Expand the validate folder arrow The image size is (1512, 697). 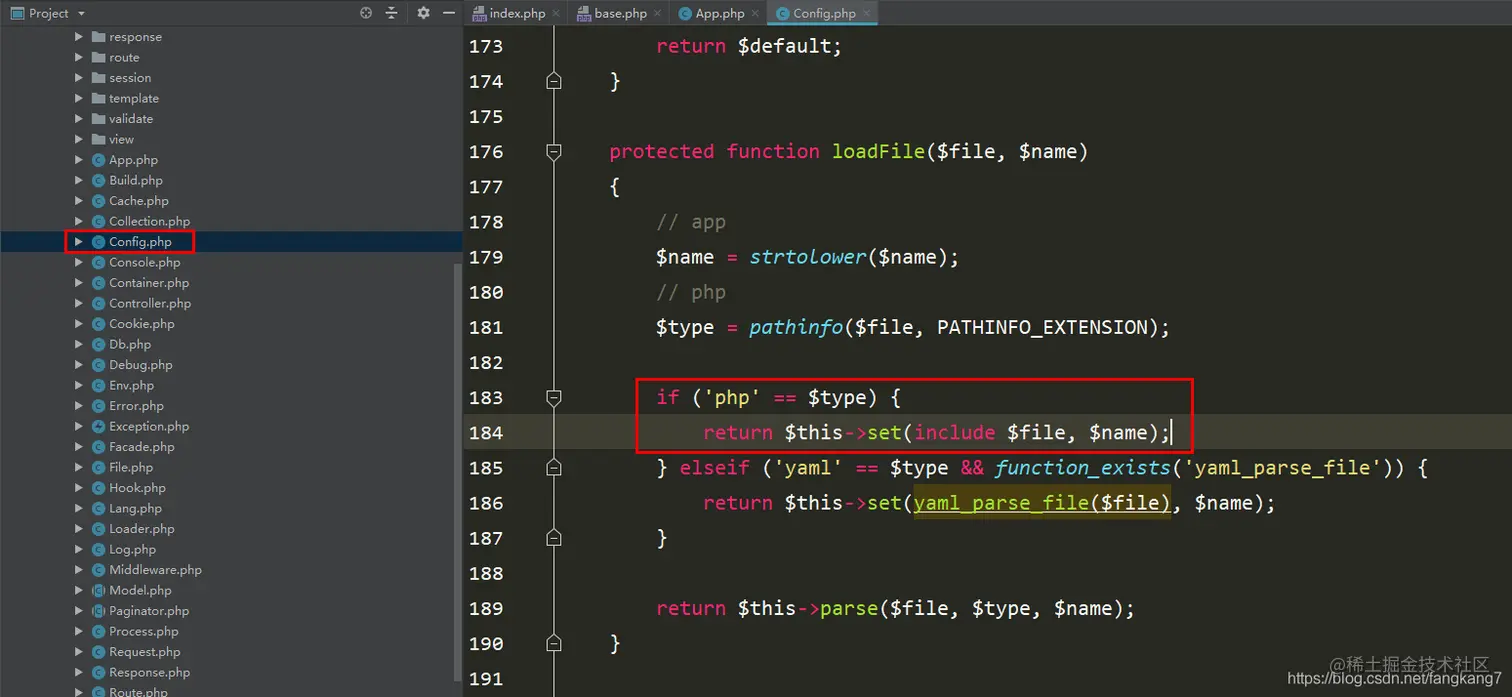tap(79, 119)
